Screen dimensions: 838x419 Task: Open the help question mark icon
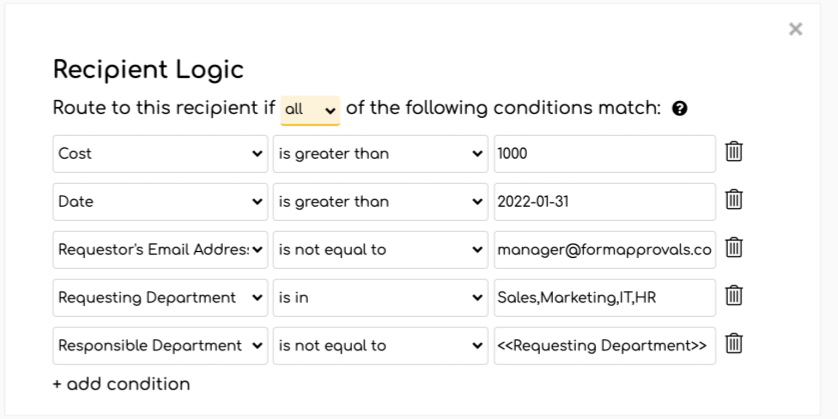click(x=680, y=108)
